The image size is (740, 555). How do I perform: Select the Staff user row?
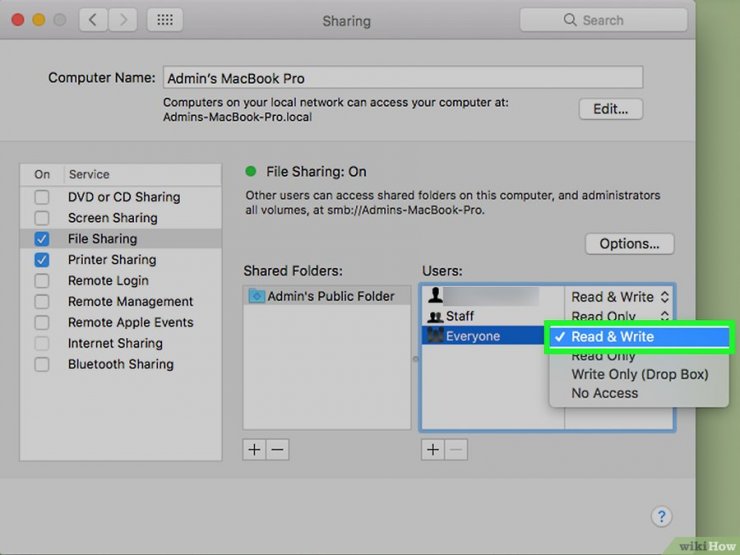tap(493, 316)
